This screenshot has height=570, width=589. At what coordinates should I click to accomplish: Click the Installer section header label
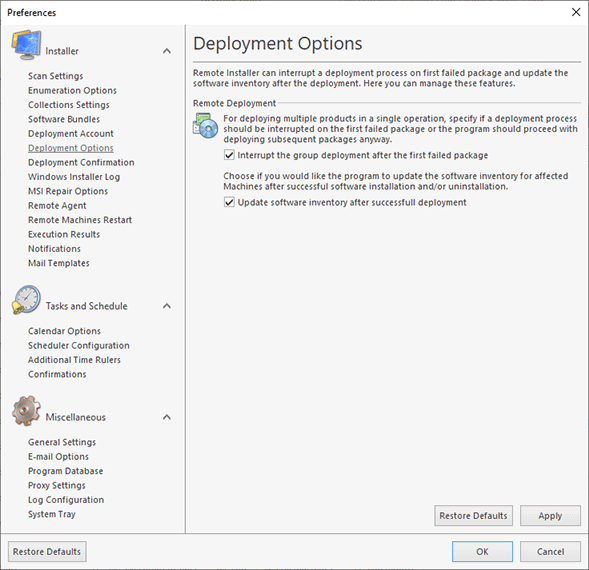tap(62, 51)
